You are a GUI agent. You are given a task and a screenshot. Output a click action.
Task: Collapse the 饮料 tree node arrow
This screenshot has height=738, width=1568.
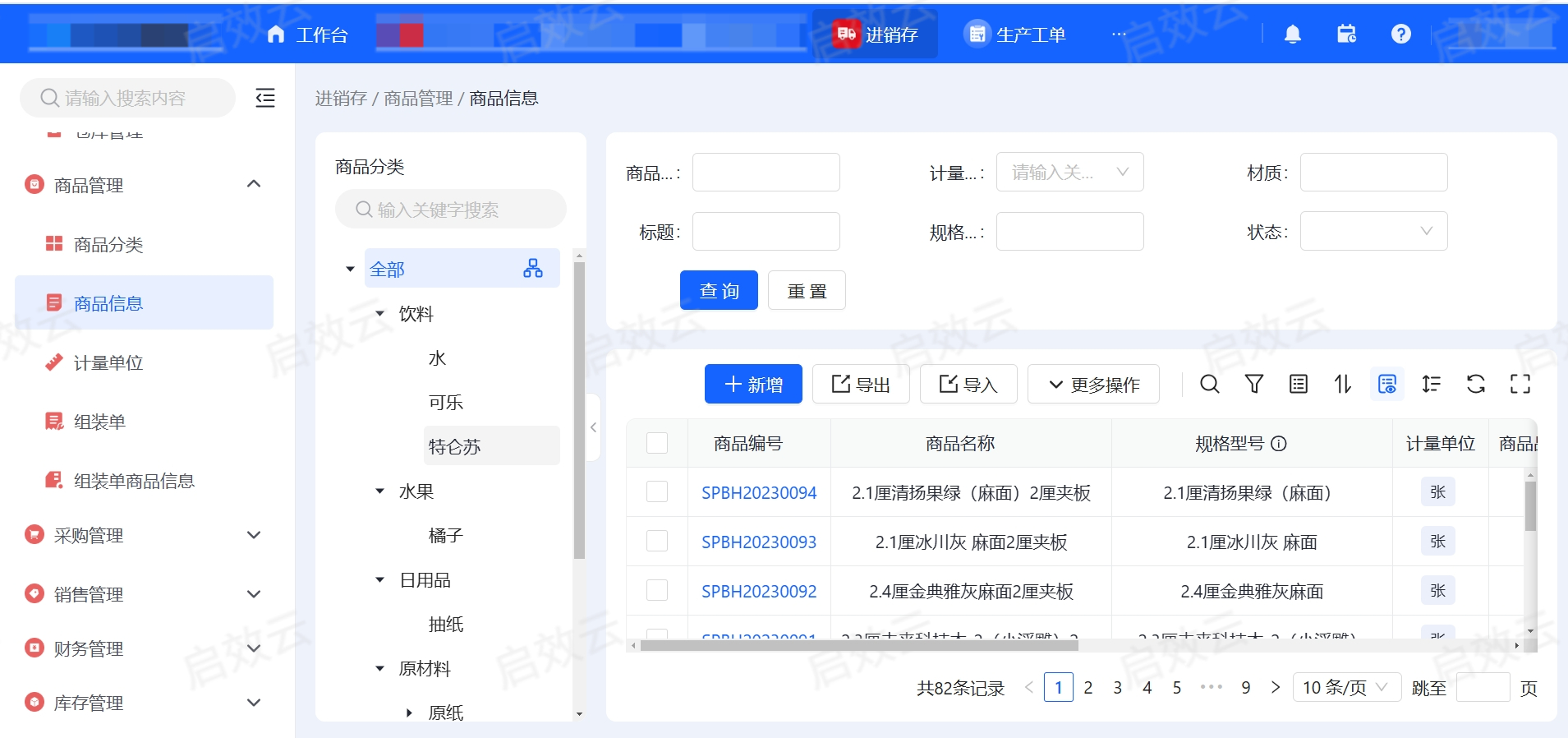click(379, 313)
